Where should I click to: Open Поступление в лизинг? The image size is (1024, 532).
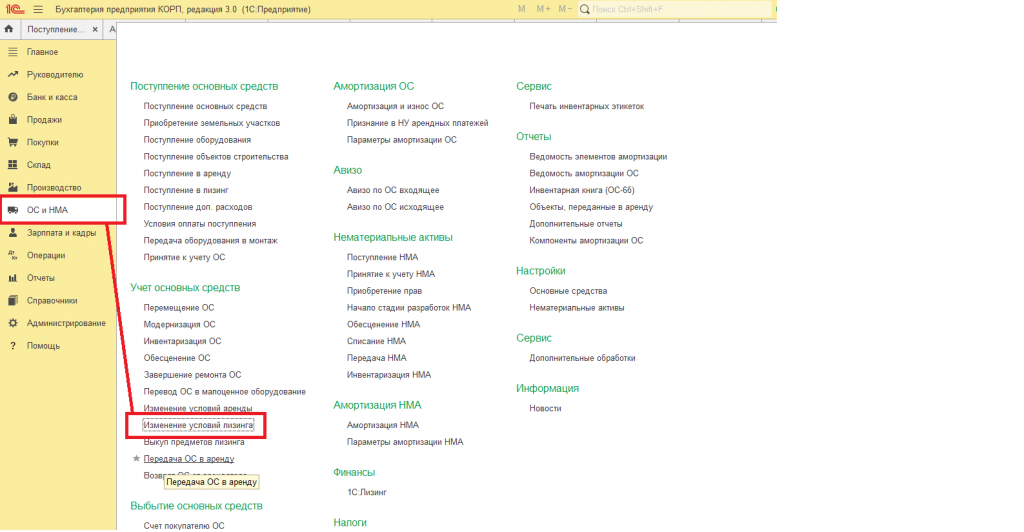186,190
